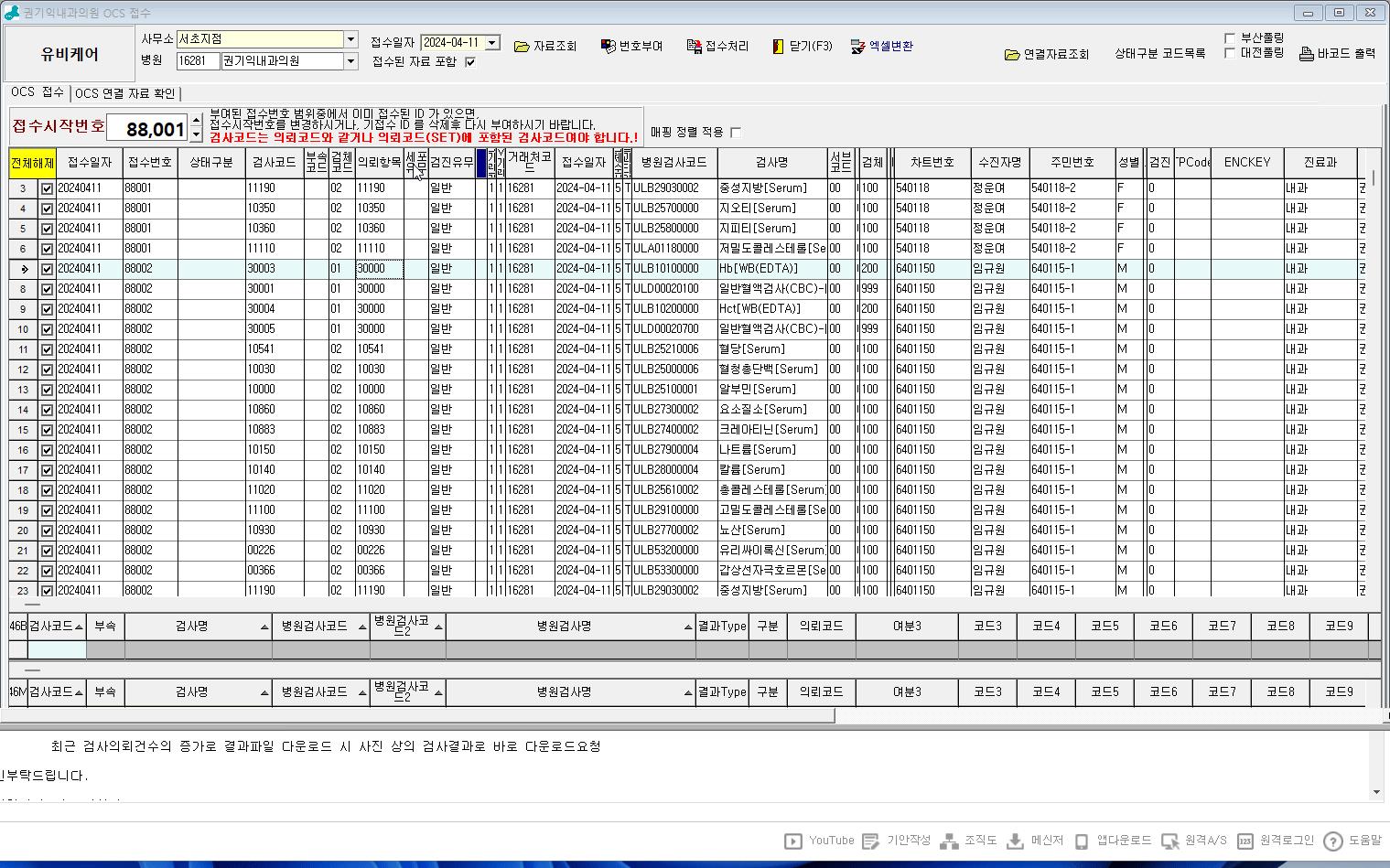Screen dimensions: 1390x868
Task: Click the 전체해제 button
Action: (x=32, y=163)
